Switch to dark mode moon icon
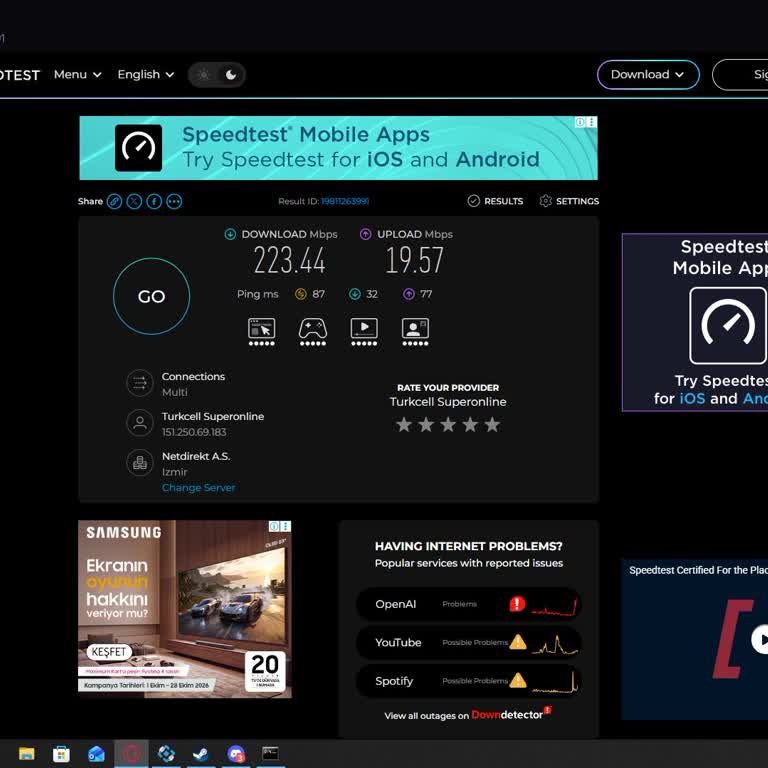The width and height of the screenshot is (768, 768). (231, 74)
